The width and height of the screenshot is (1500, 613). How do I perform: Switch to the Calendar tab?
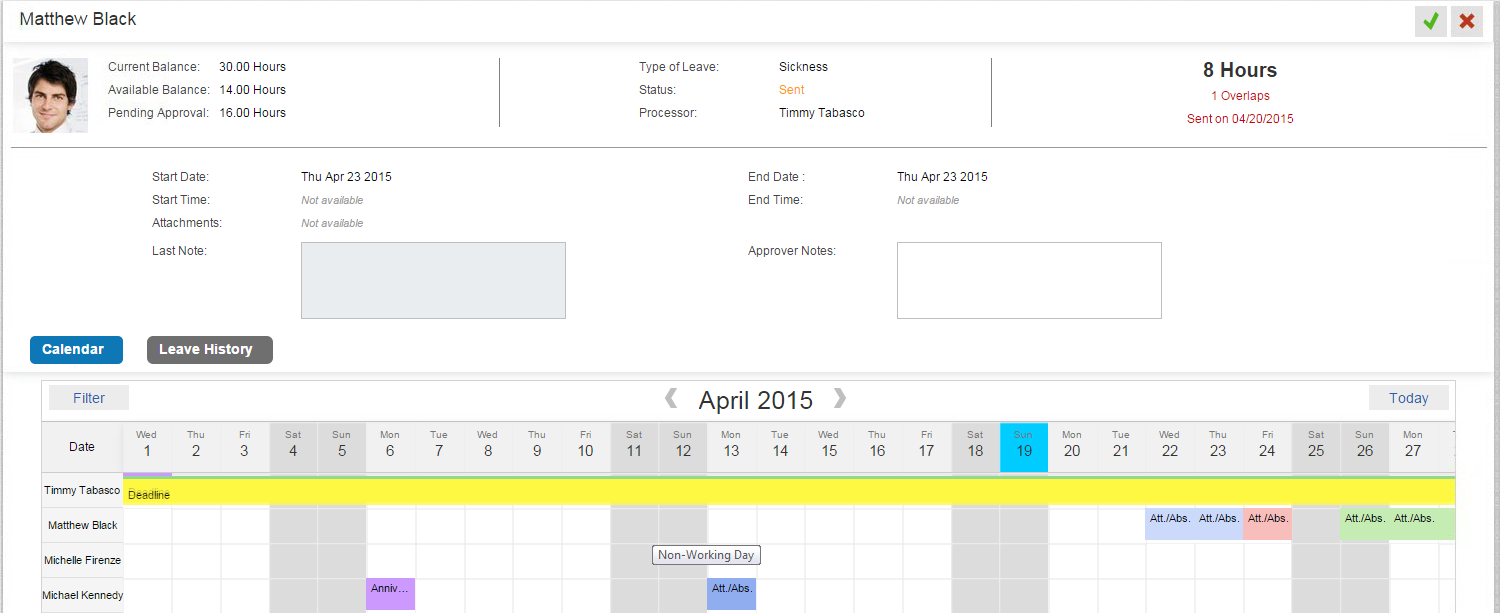coord(76,350)
